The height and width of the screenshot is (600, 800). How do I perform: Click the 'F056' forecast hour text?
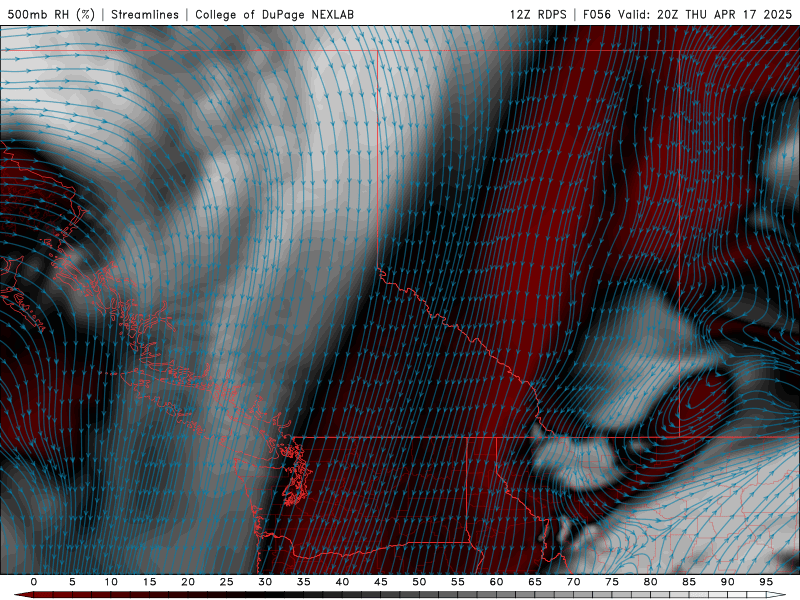[x=597, y=14]
